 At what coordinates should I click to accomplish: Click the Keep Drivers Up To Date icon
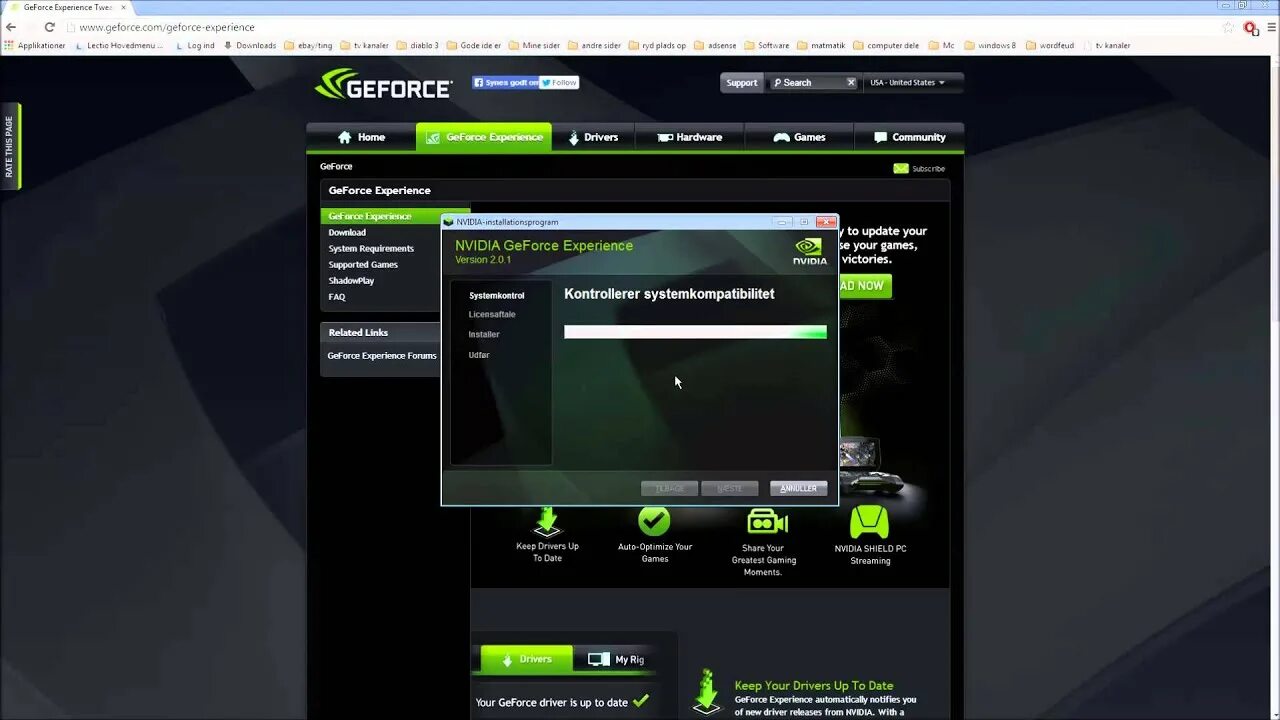[x=547, y=520]
